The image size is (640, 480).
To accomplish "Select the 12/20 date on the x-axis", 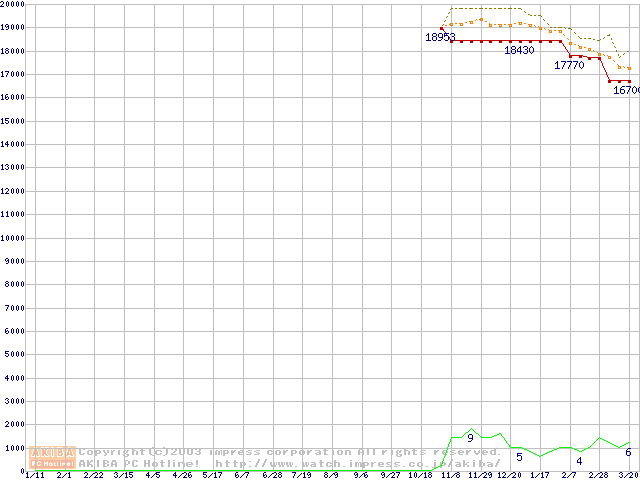I will coord(510,475).
